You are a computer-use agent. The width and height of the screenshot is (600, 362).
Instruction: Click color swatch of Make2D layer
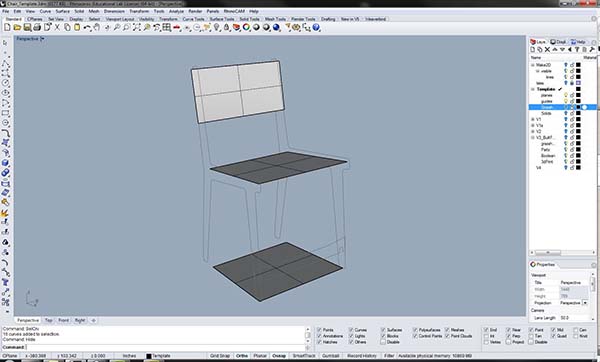578,65
